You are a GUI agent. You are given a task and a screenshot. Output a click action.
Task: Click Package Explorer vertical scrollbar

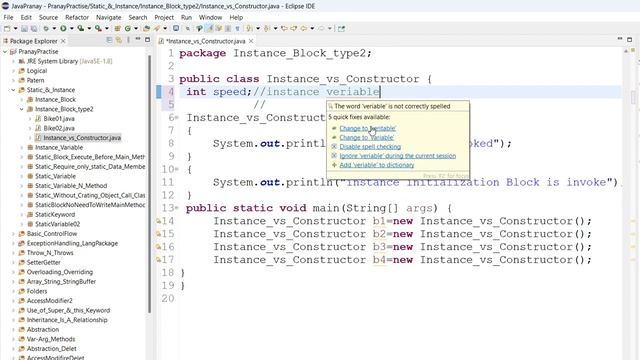[149, 184]
